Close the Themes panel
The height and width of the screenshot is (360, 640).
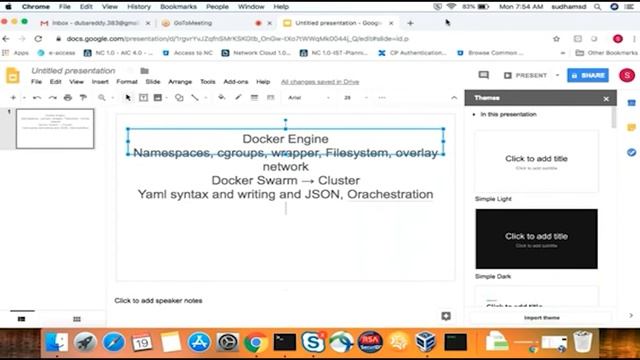click(606, 99)
